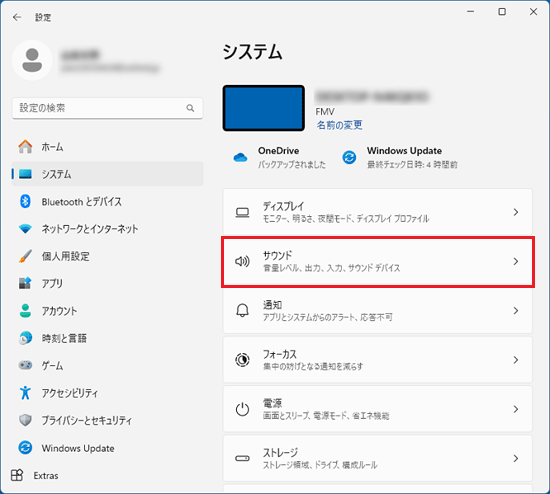Open the Windows Update status label in header
Viewport: 550px width, 494px height.
coord(404,151)
